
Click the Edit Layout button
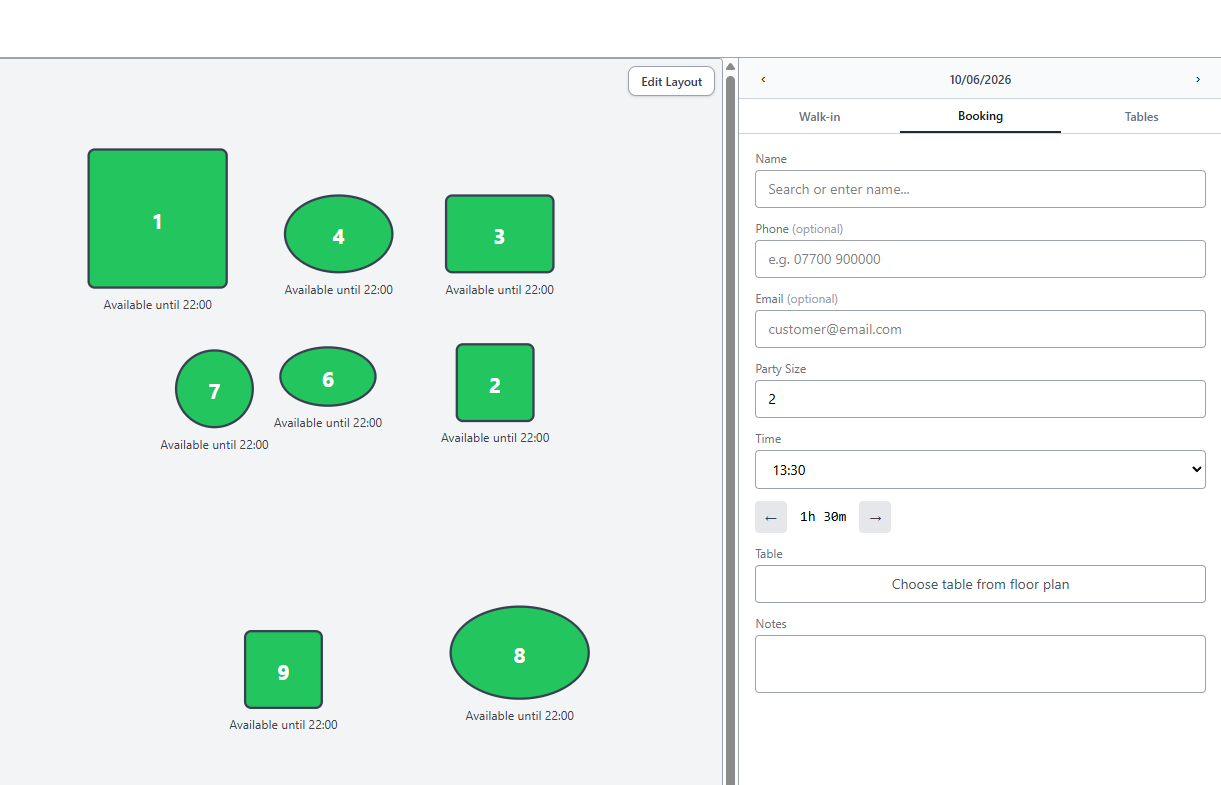pyautogui.click(x=672, y=82)
